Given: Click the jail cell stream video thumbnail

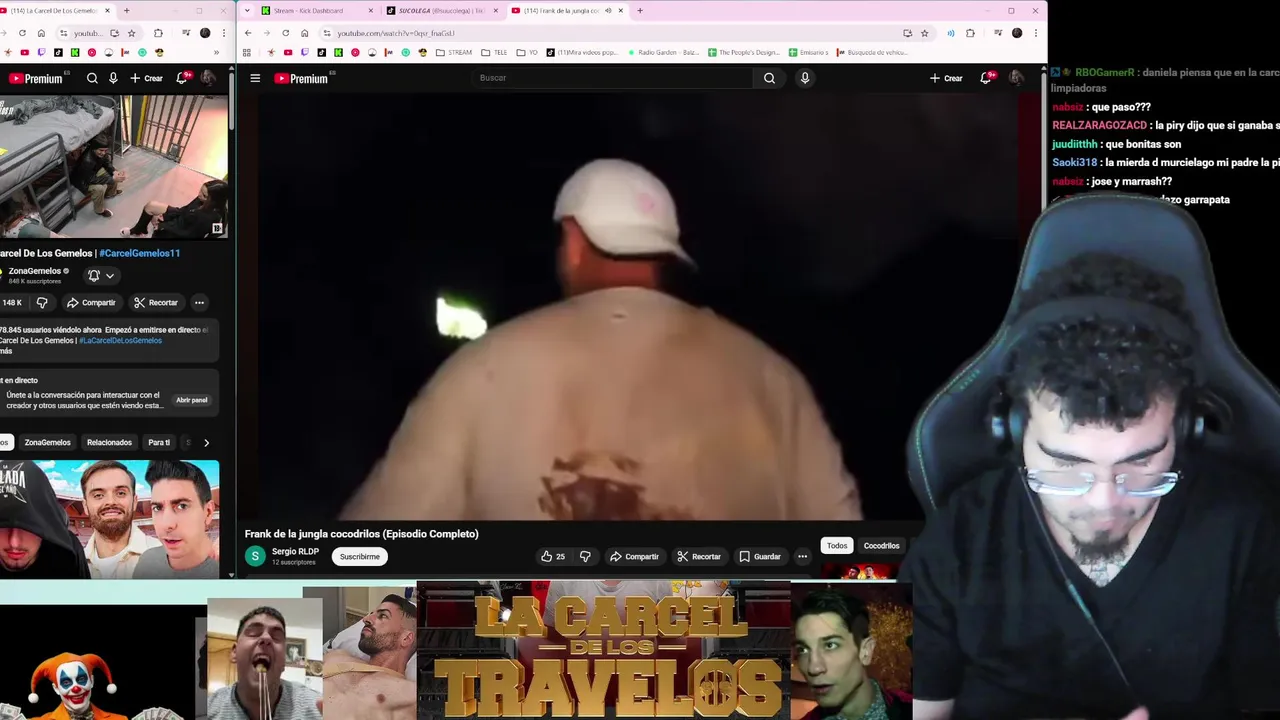Looking at the screenshot, I should [113, 166].
